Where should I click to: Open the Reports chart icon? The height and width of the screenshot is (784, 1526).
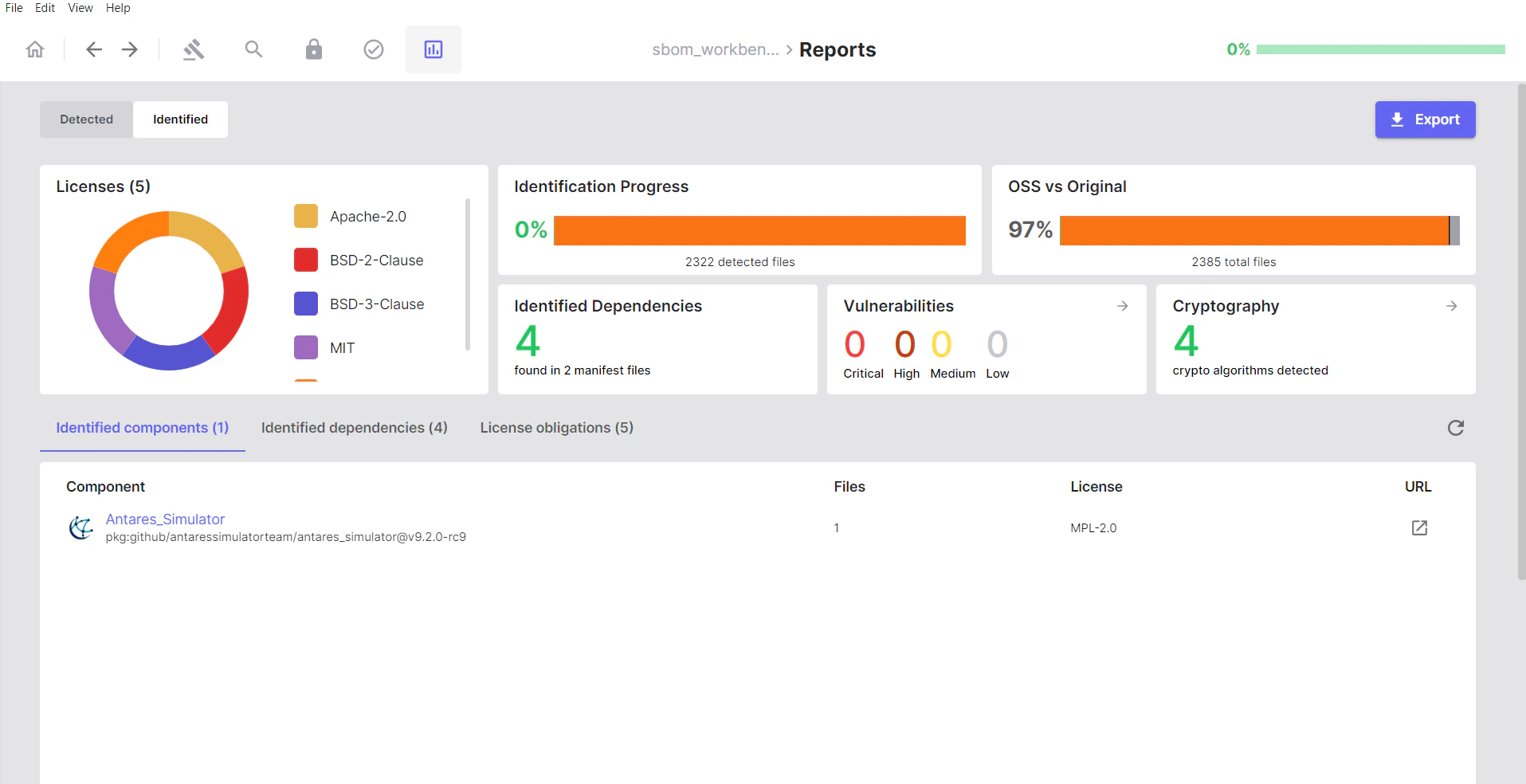coord(433,49)
